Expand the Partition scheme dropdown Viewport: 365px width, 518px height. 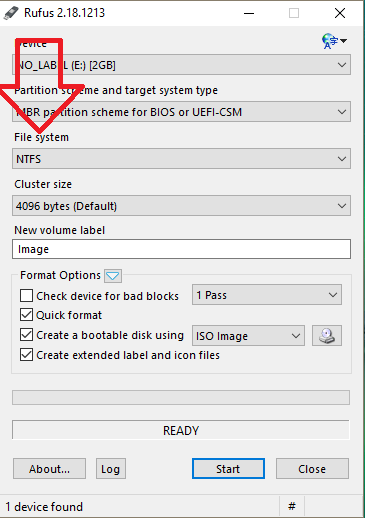pyautogui.click(x=181, y=112)
